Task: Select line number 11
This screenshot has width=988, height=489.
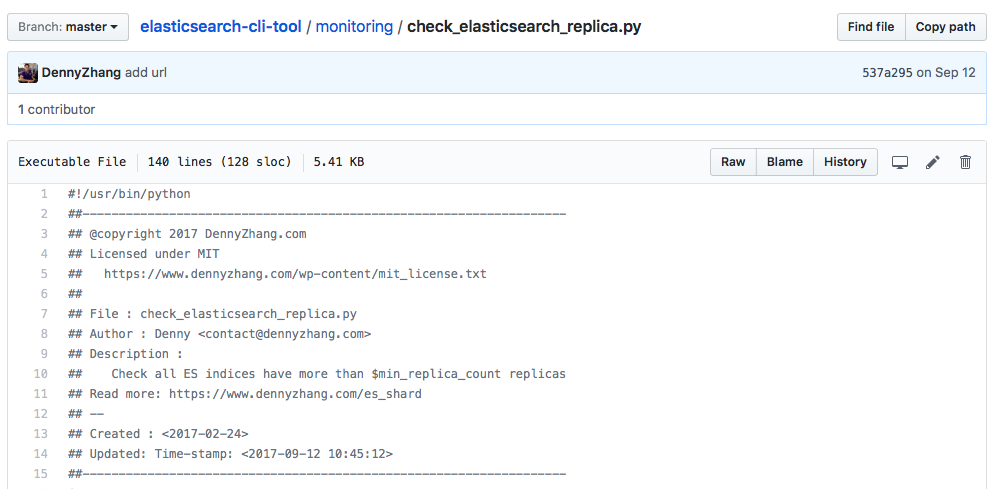Action: coord(40,394)
